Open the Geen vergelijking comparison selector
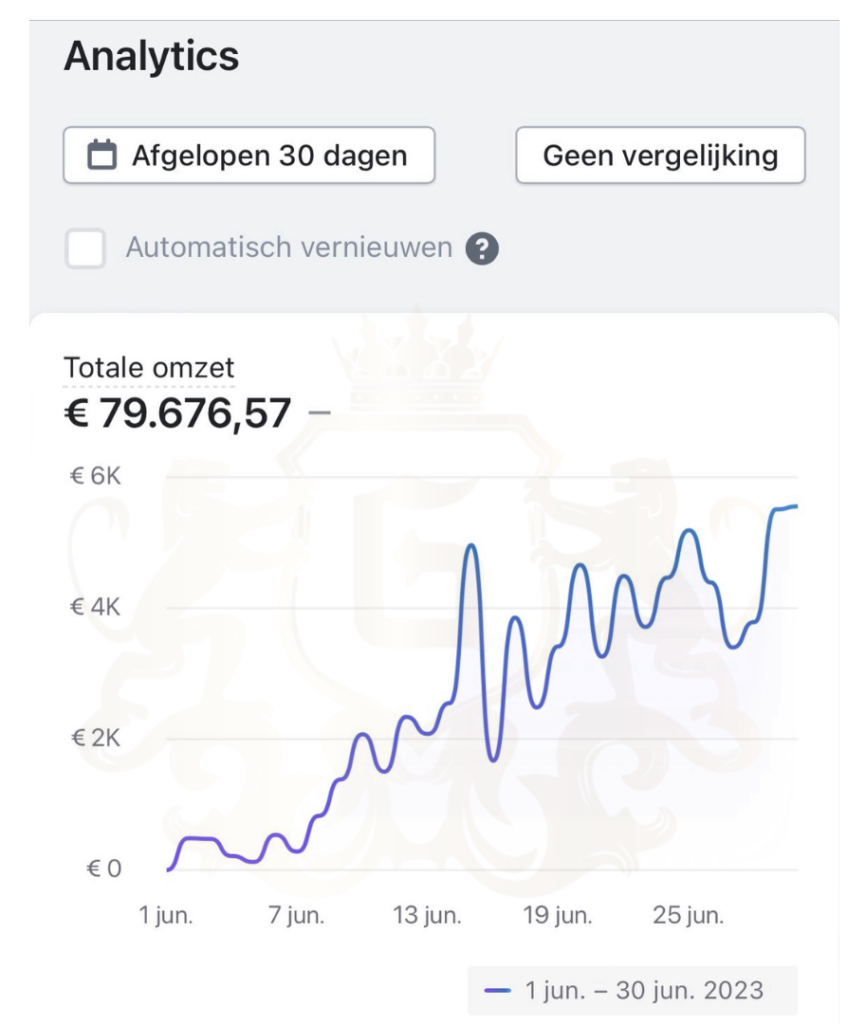 (660, 155)
